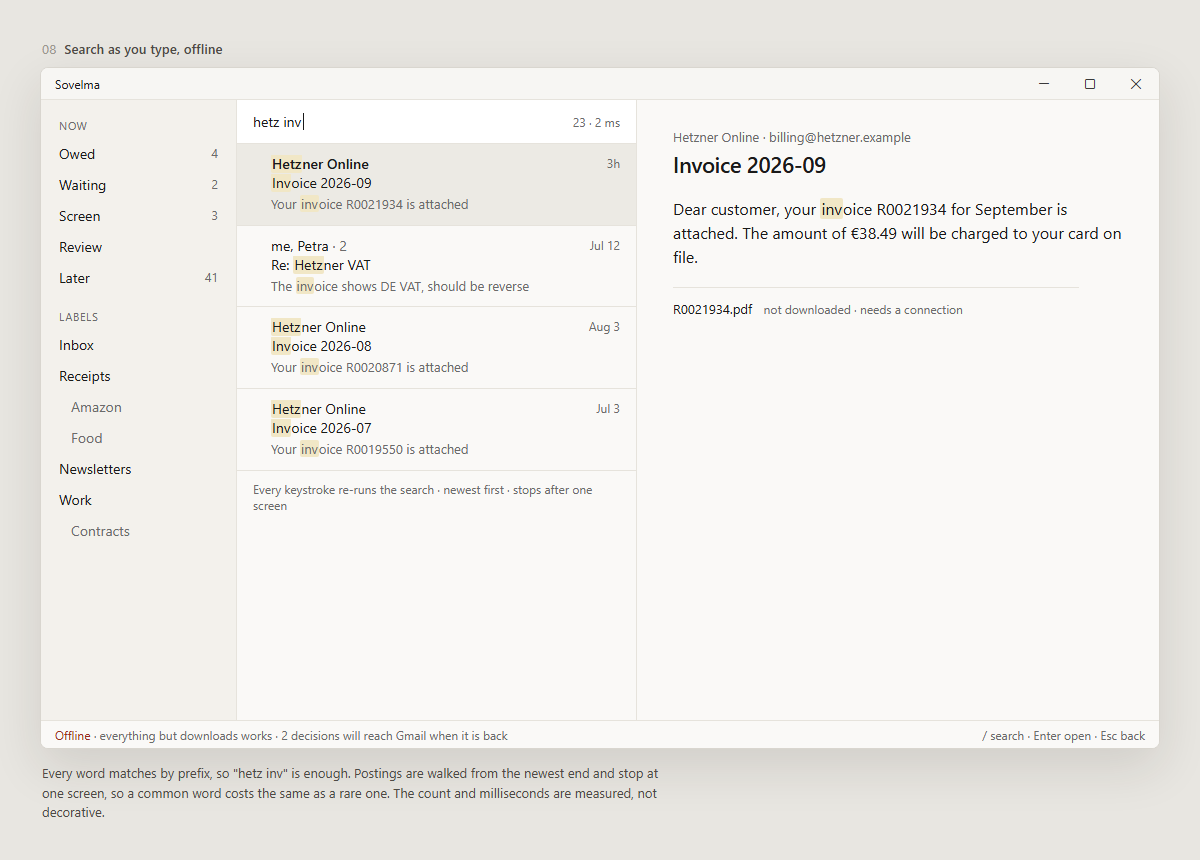Click the "23 · 2 ms" result count

596,123
